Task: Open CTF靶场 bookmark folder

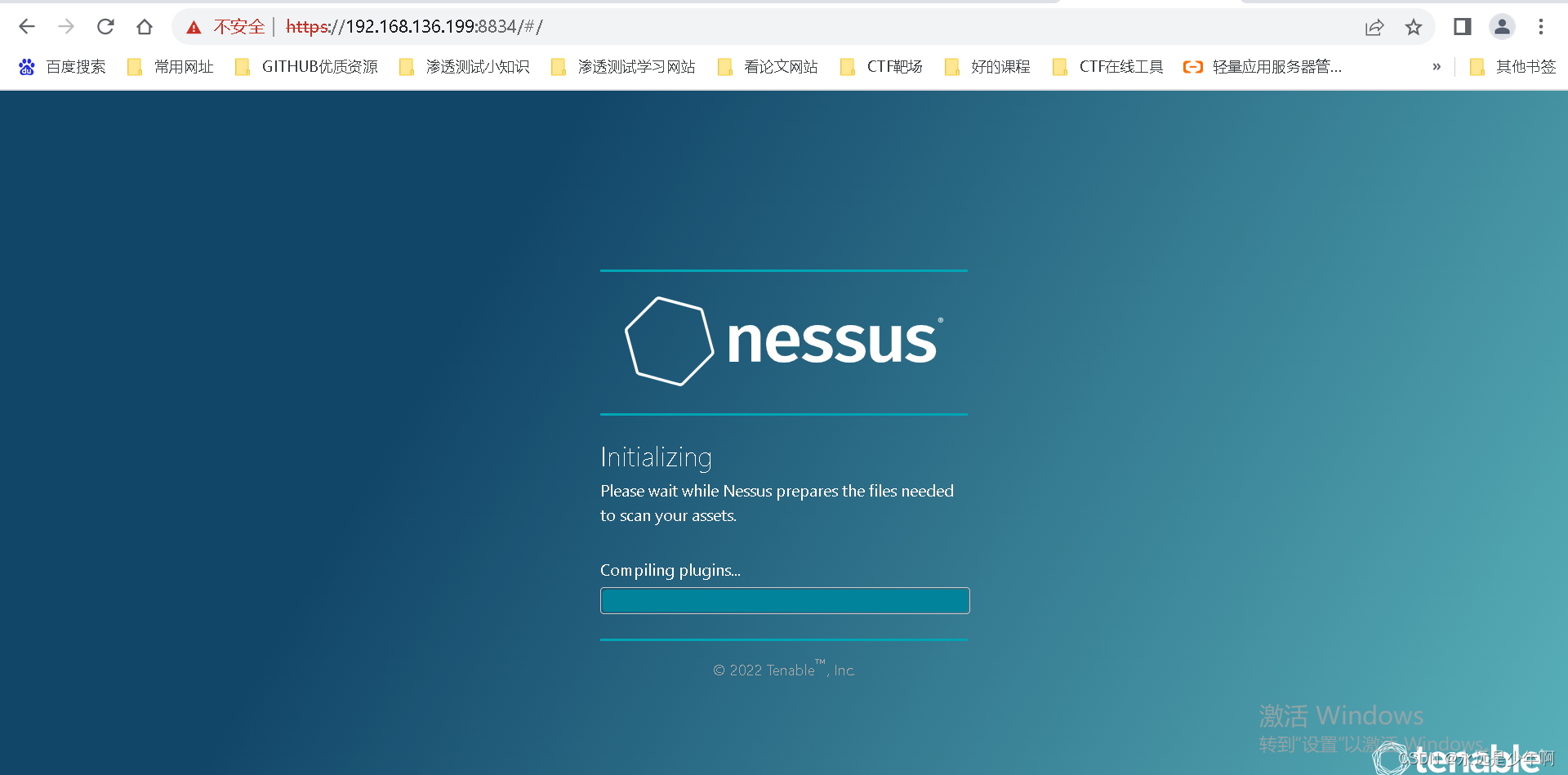Action: pos(881,67)
